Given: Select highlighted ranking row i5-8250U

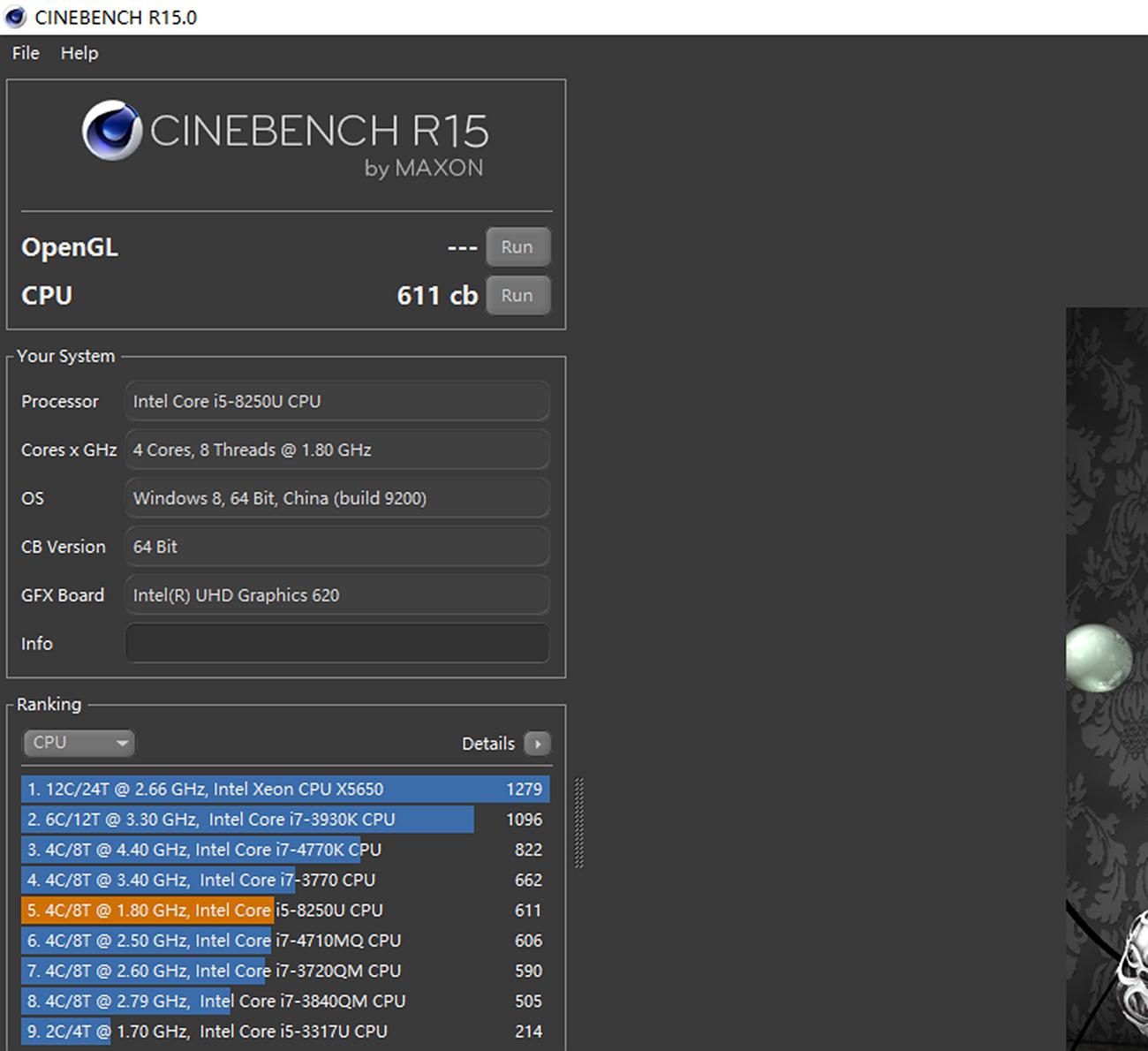Looking at the screenshot, I should [285, 910].
